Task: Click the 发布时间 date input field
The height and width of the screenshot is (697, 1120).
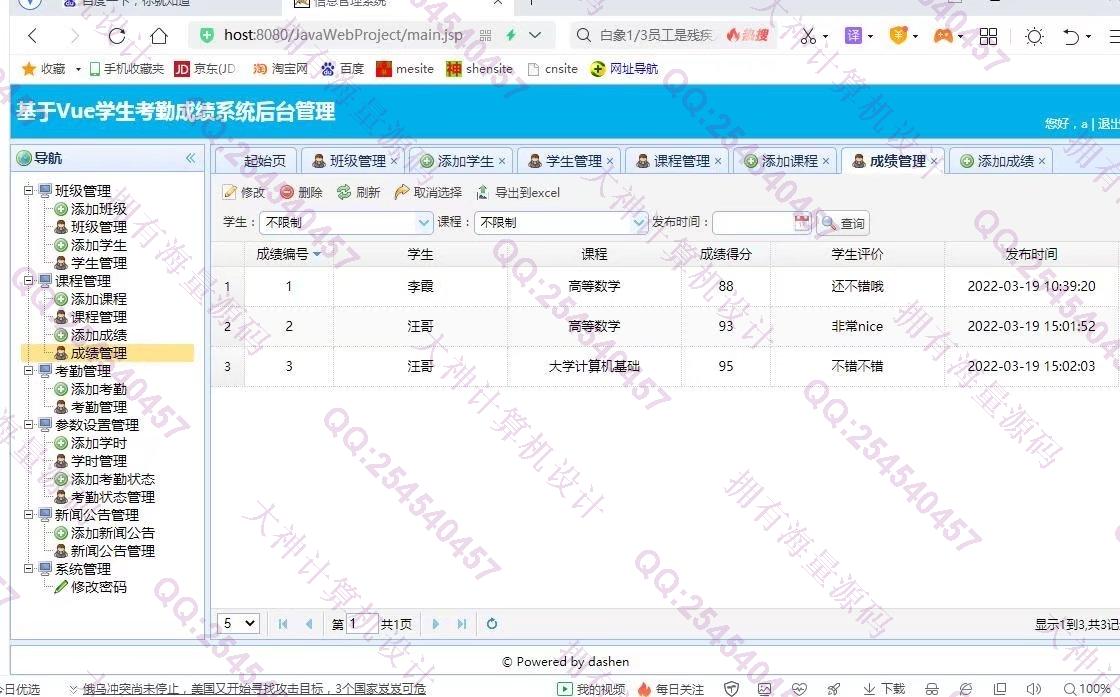Action: coord(753,223)
